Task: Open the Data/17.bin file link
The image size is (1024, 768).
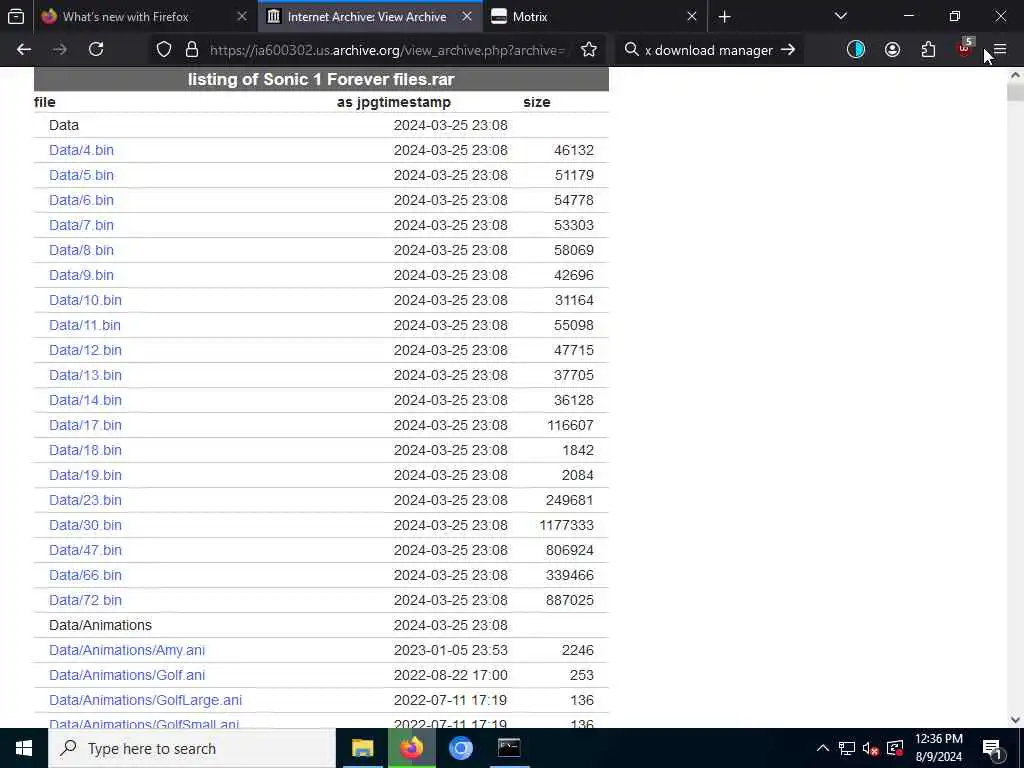Action: pyautogui.click(x=86, y=425)
